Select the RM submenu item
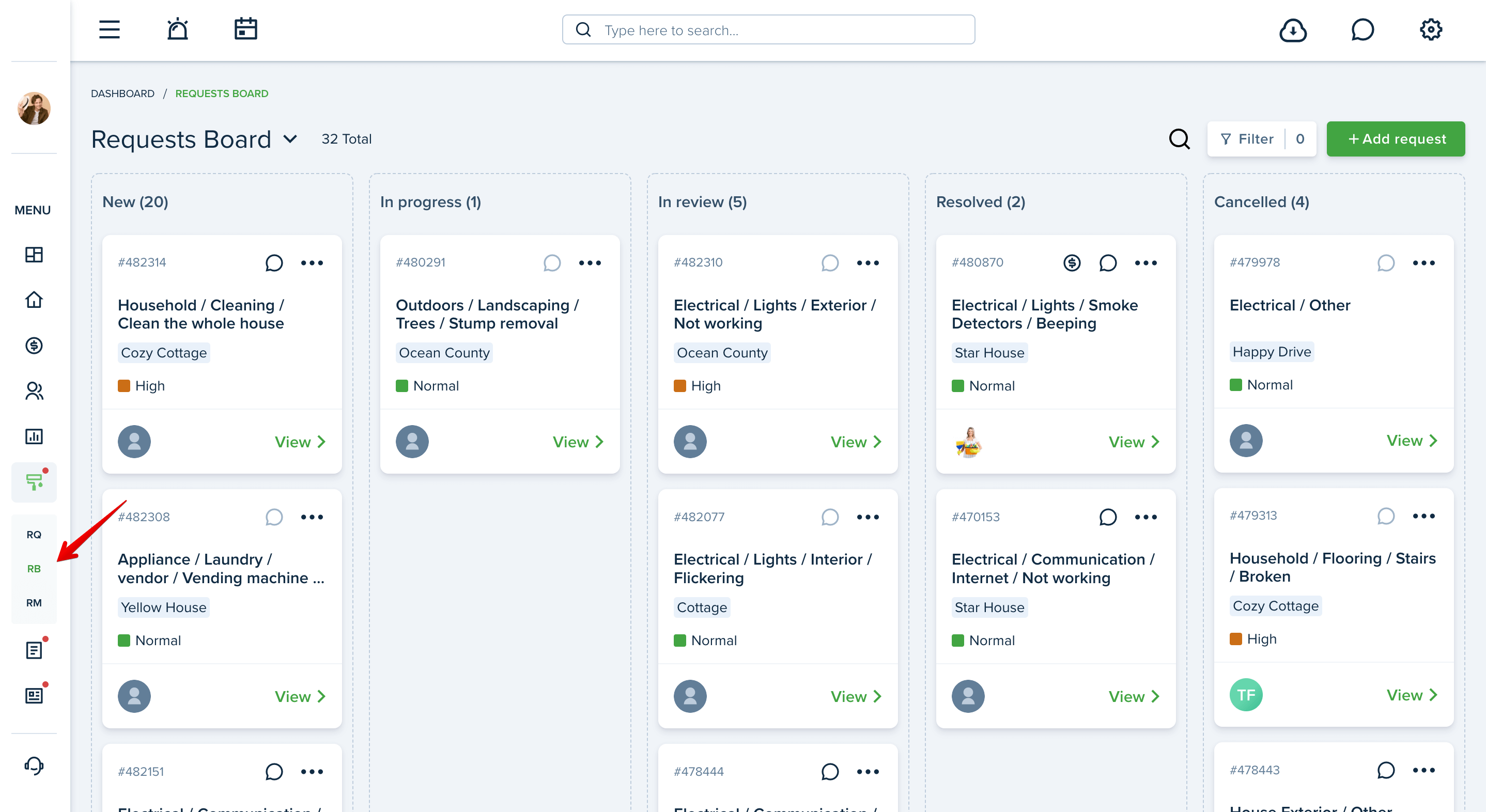Image resolution: width=1486 pixels, height=812 pixels. (x=34, y=603)
